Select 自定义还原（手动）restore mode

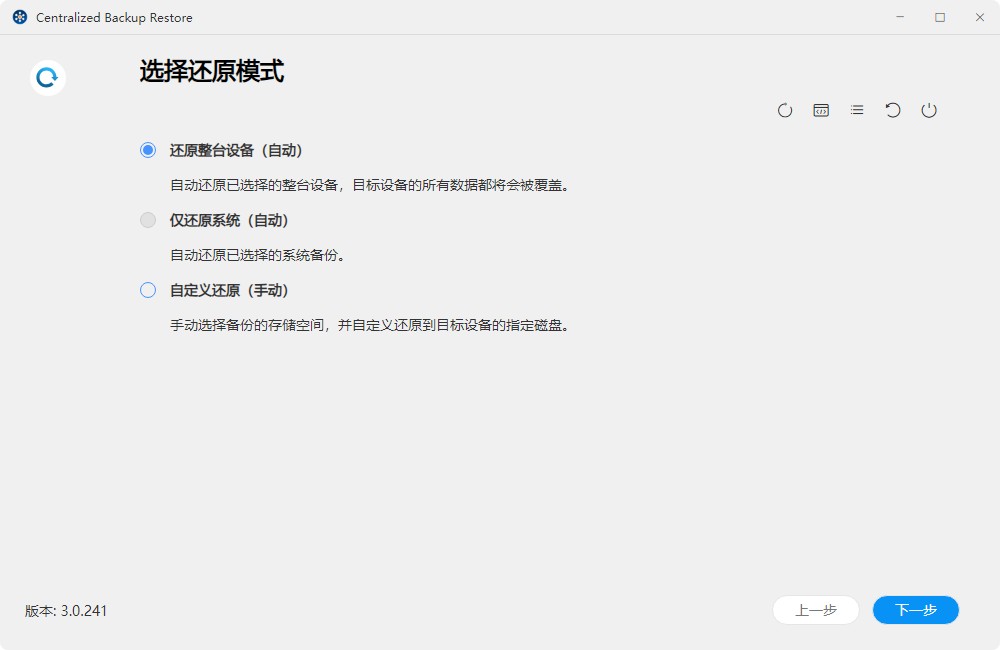point(147,290)
